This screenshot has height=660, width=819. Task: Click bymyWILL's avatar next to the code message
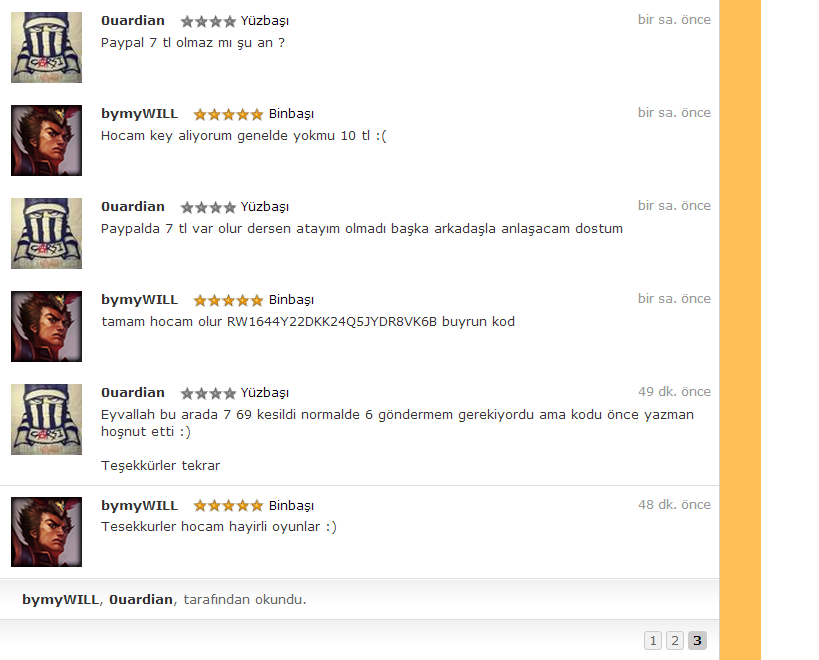46,326
